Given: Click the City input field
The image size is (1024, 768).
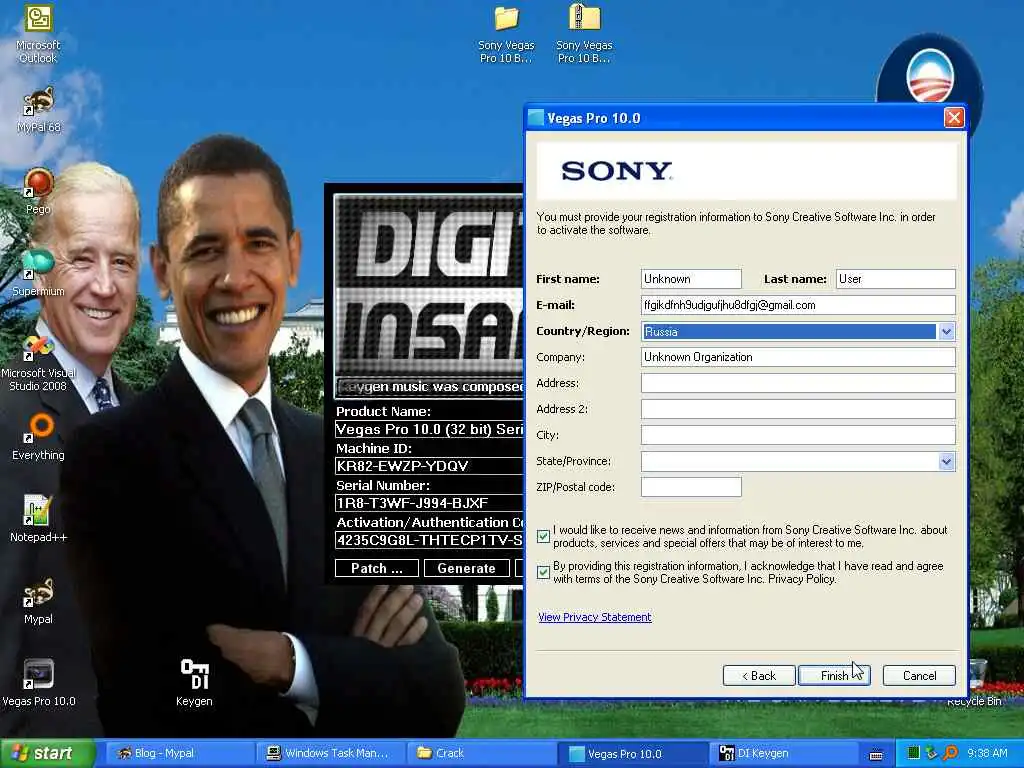Looking at the screenshot, I should coord(798,435).
